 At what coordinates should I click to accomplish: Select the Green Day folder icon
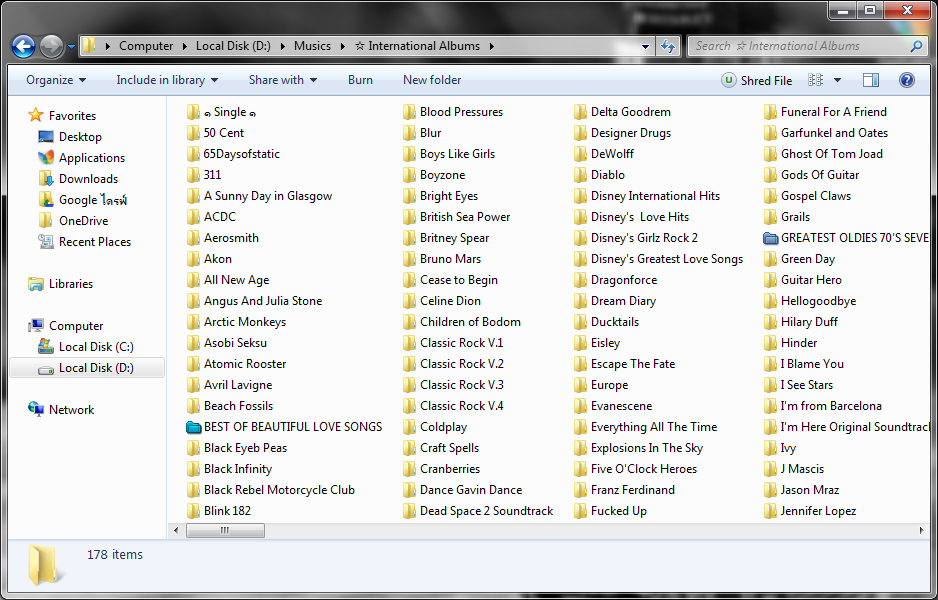(770, 259)
